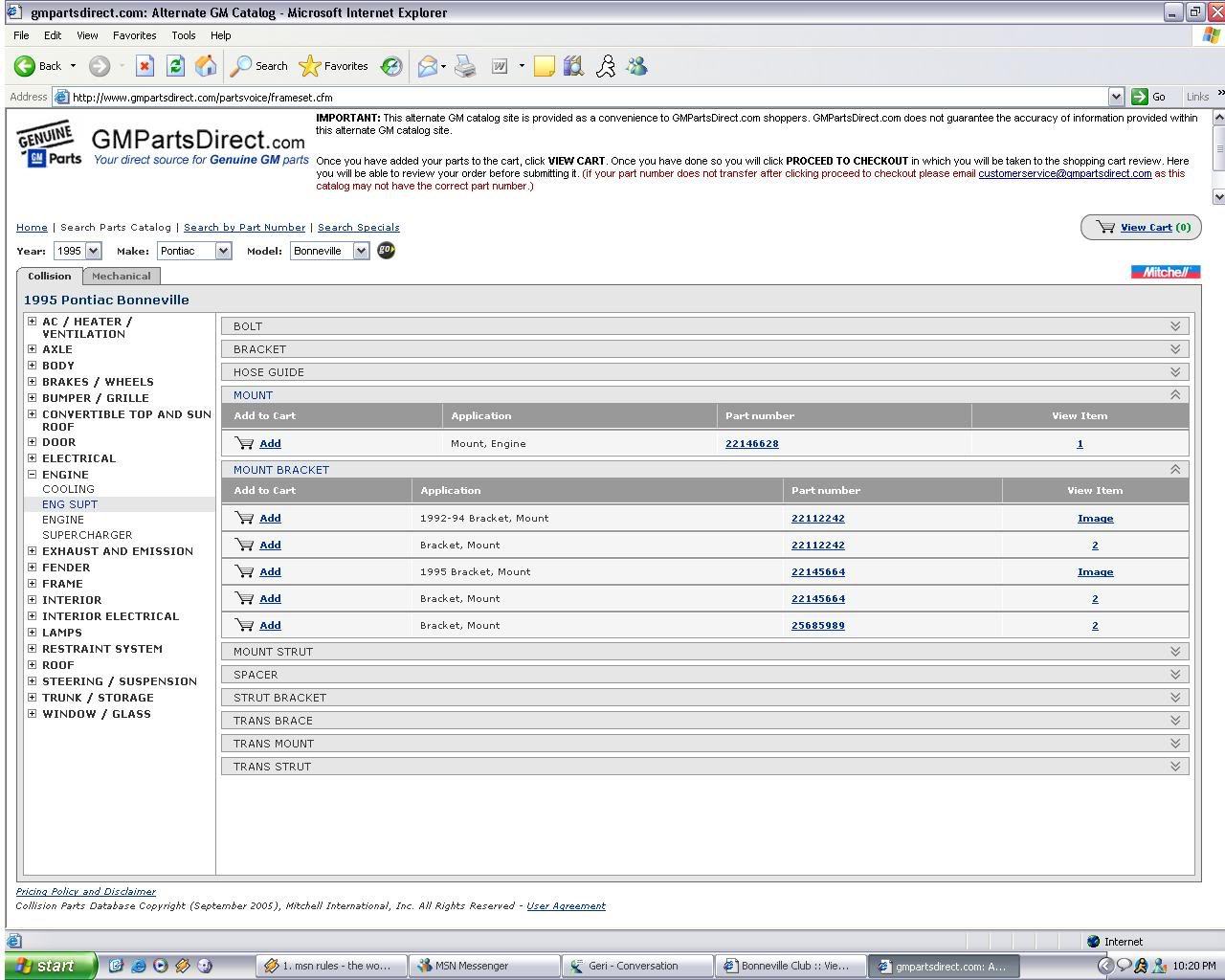1225x980 pixels.
Task: Switch to Geri - Conversation taskbar window
Action: 636,966
